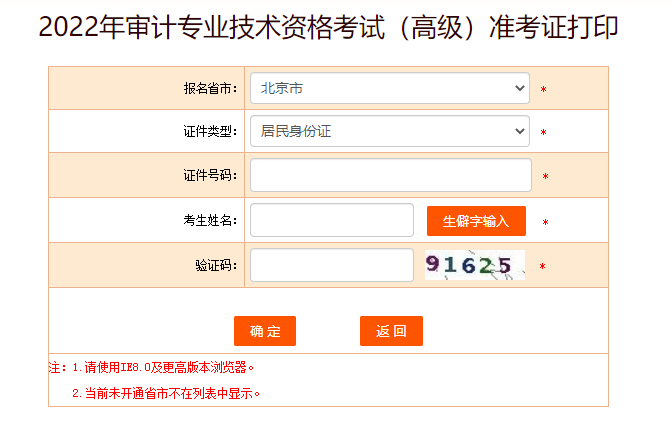
Task: Click the 证件类型 field label
Action: [x=210, y=131]
